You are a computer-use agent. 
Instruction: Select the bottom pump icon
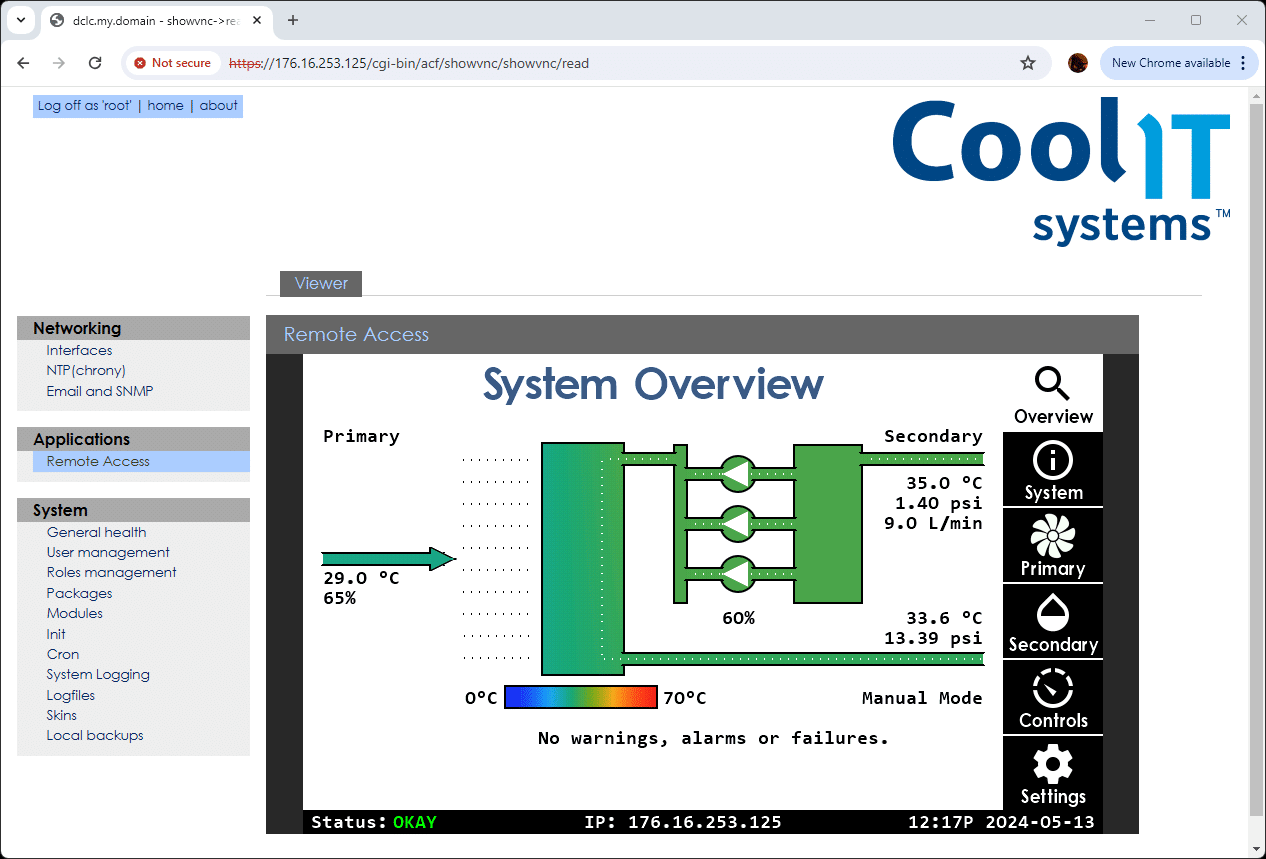(x=737, y=574)
